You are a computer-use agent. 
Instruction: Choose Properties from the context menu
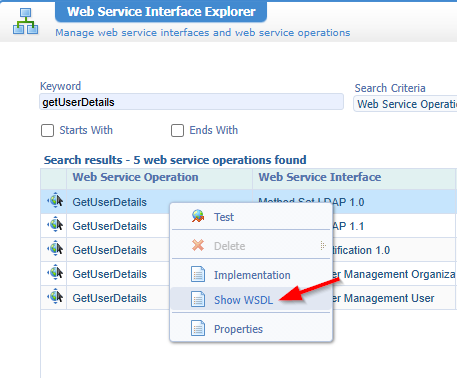click(251, 329)
